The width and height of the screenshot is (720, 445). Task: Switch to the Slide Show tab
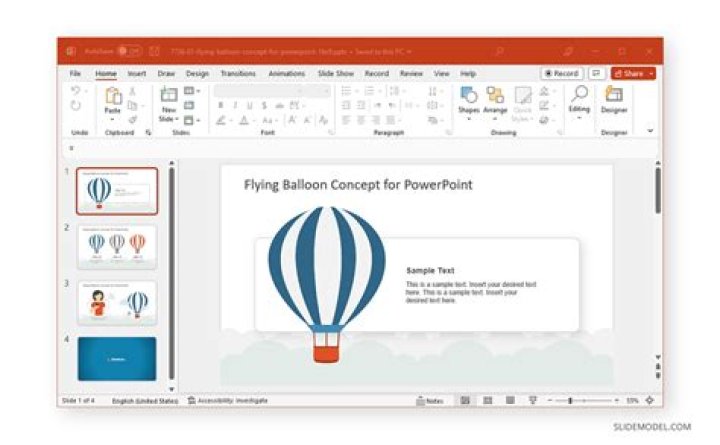(336, 73)
